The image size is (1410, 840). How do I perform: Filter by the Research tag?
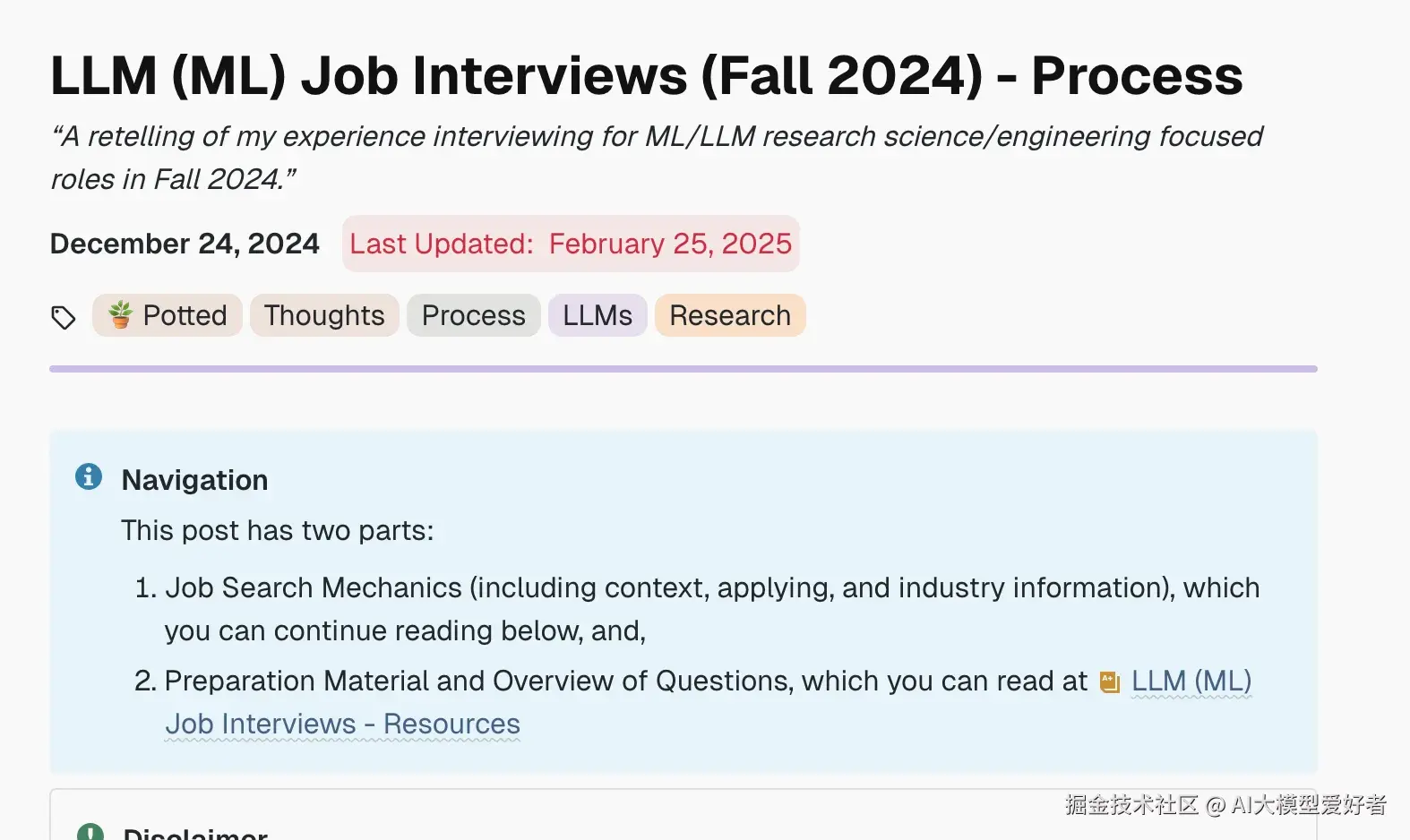[729, 315]
